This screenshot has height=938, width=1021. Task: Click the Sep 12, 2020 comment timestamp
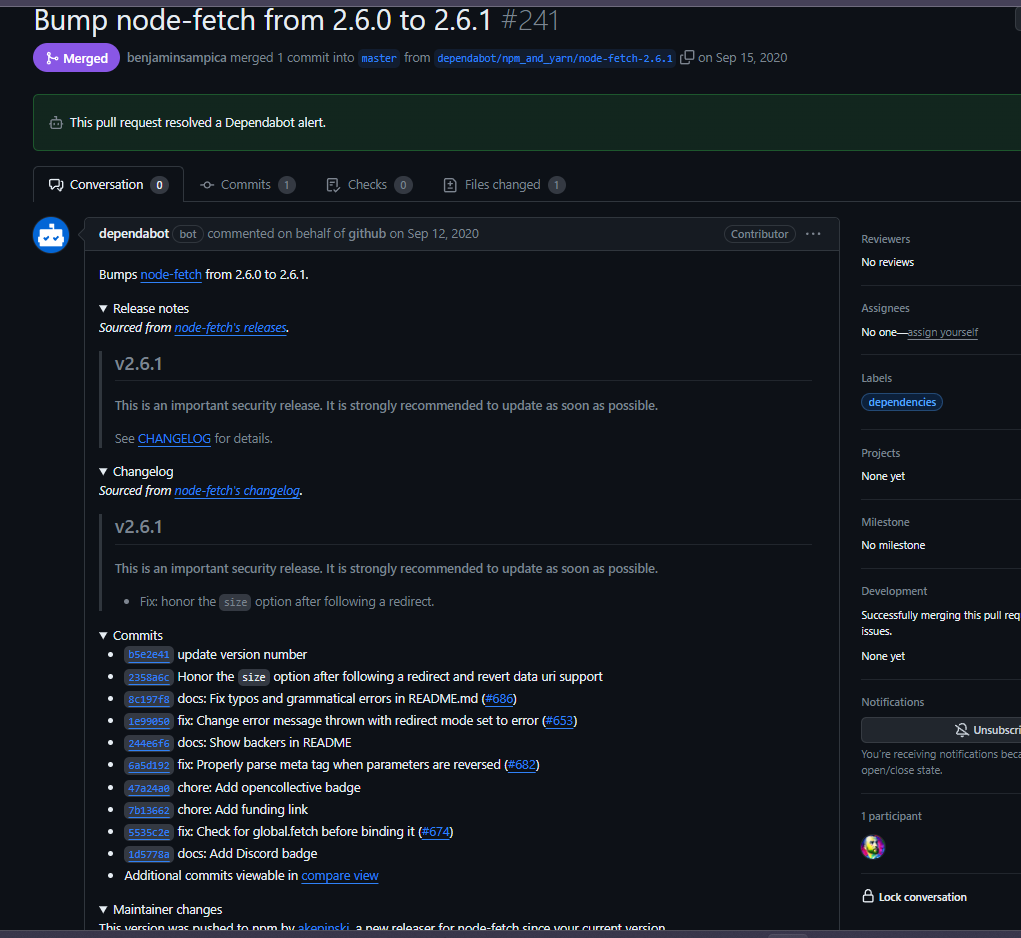(x=443, y=234)
